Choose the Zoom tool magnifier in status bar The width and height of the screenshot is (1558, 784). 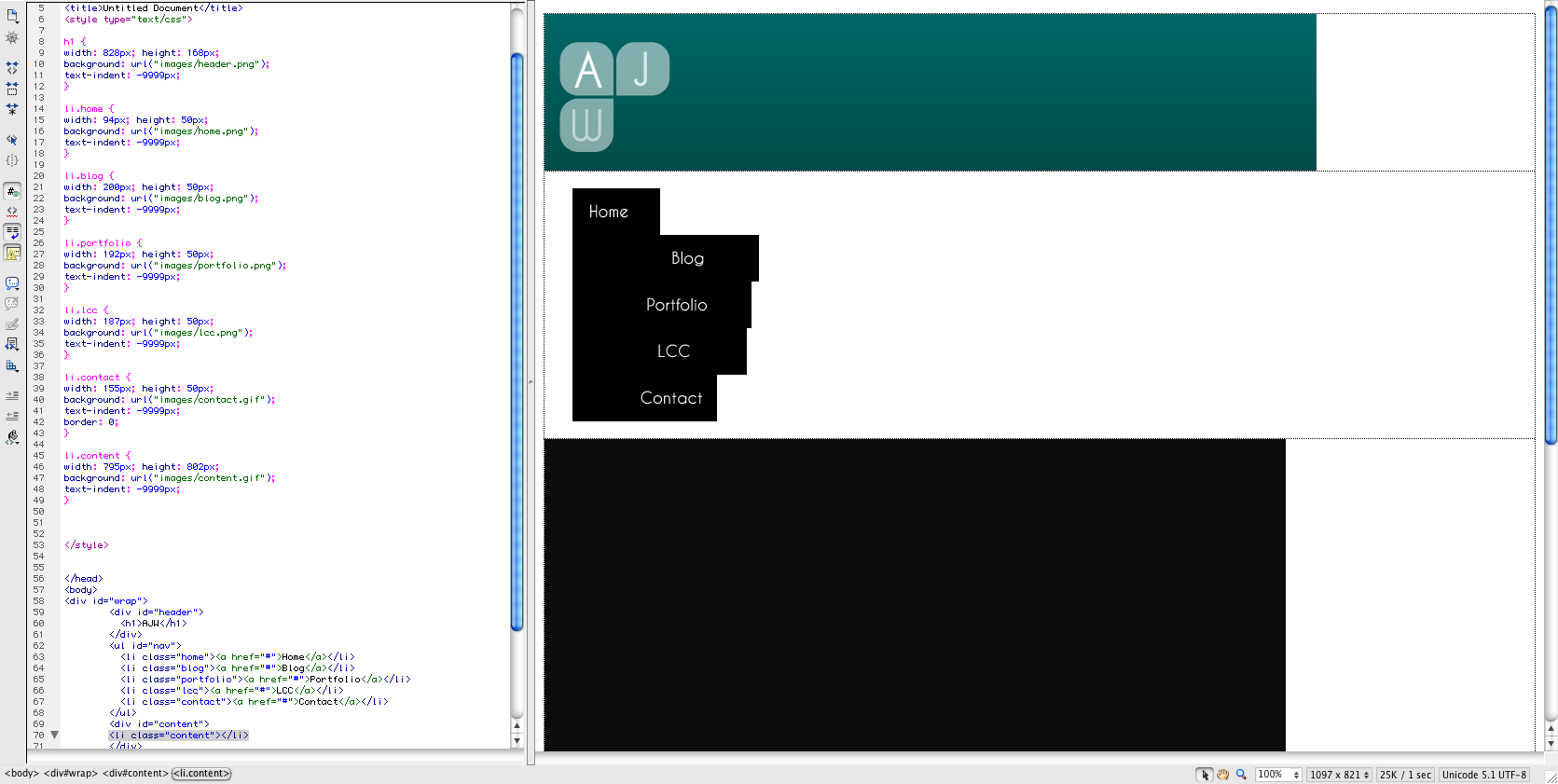(x=1241, y=775)
